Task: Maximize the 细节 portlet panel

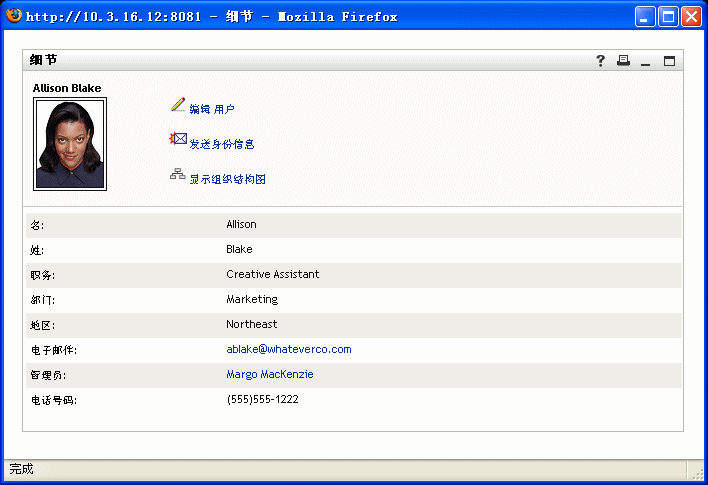Action: pyautogui.click(x=669, y=61)
